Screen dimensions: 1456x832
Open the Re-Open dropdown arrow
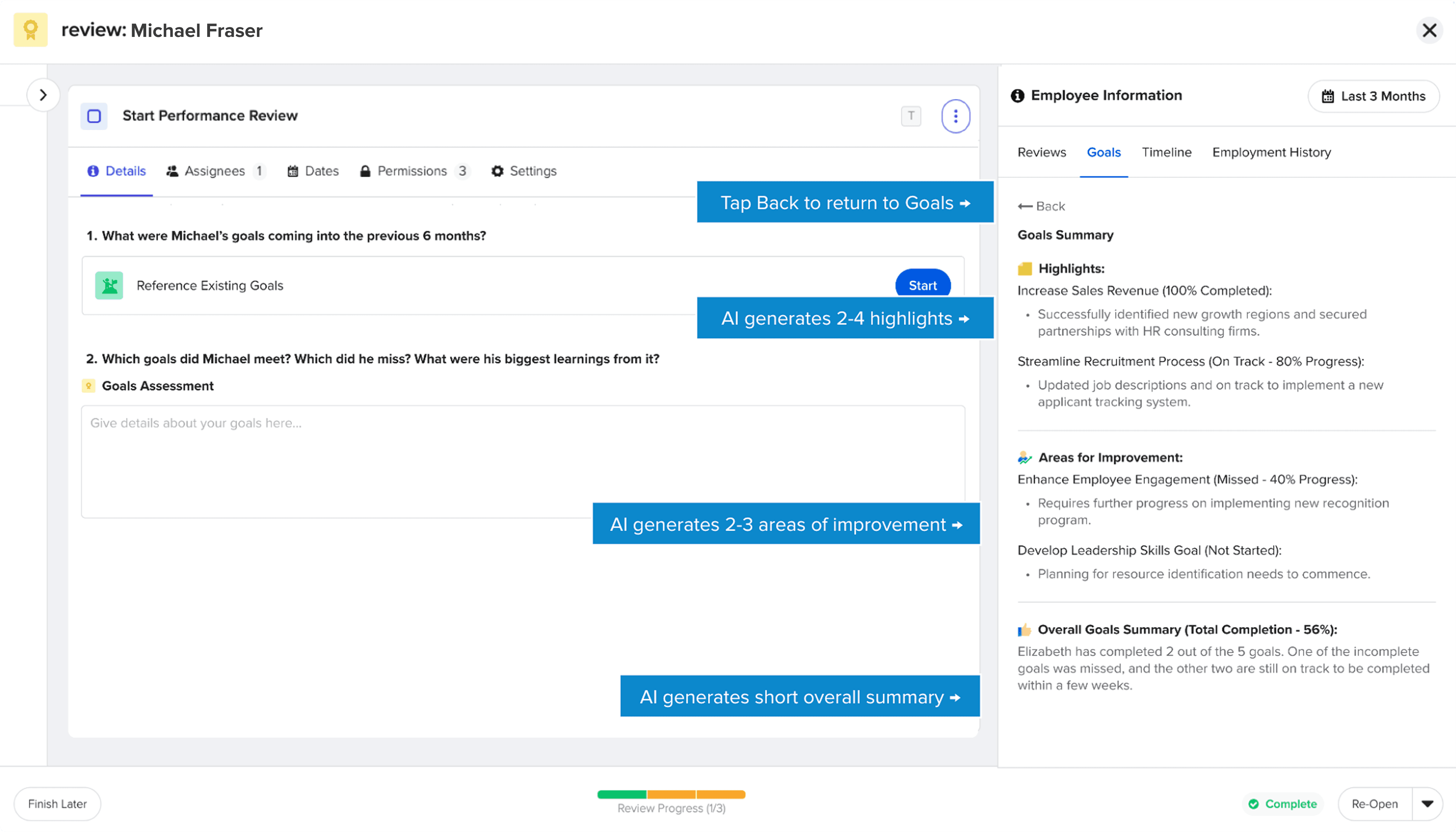click(1427, 804)
